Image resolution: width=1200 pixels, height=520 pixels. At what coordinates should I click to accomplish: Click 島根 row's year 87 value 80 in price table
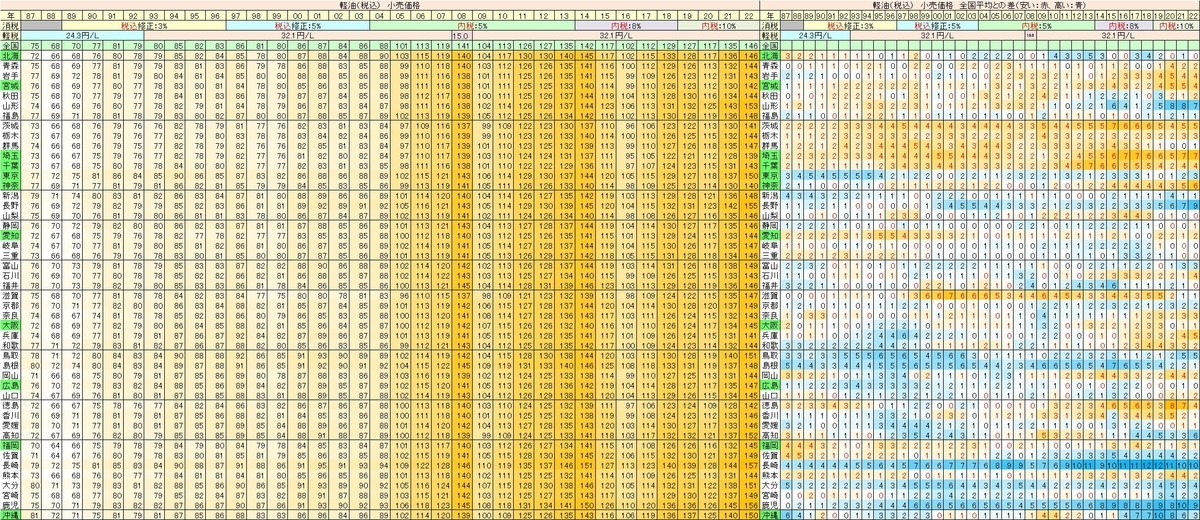[x=33, y=364]
